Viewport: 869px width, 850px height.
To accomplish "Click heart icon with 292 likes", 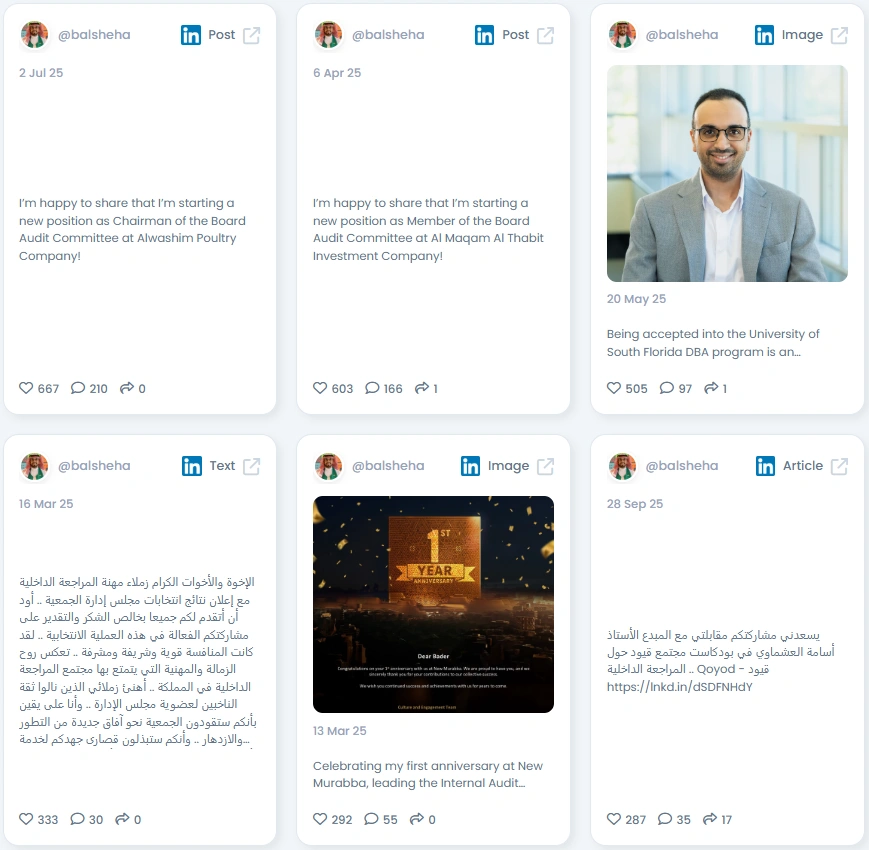I will click(320, 818).
